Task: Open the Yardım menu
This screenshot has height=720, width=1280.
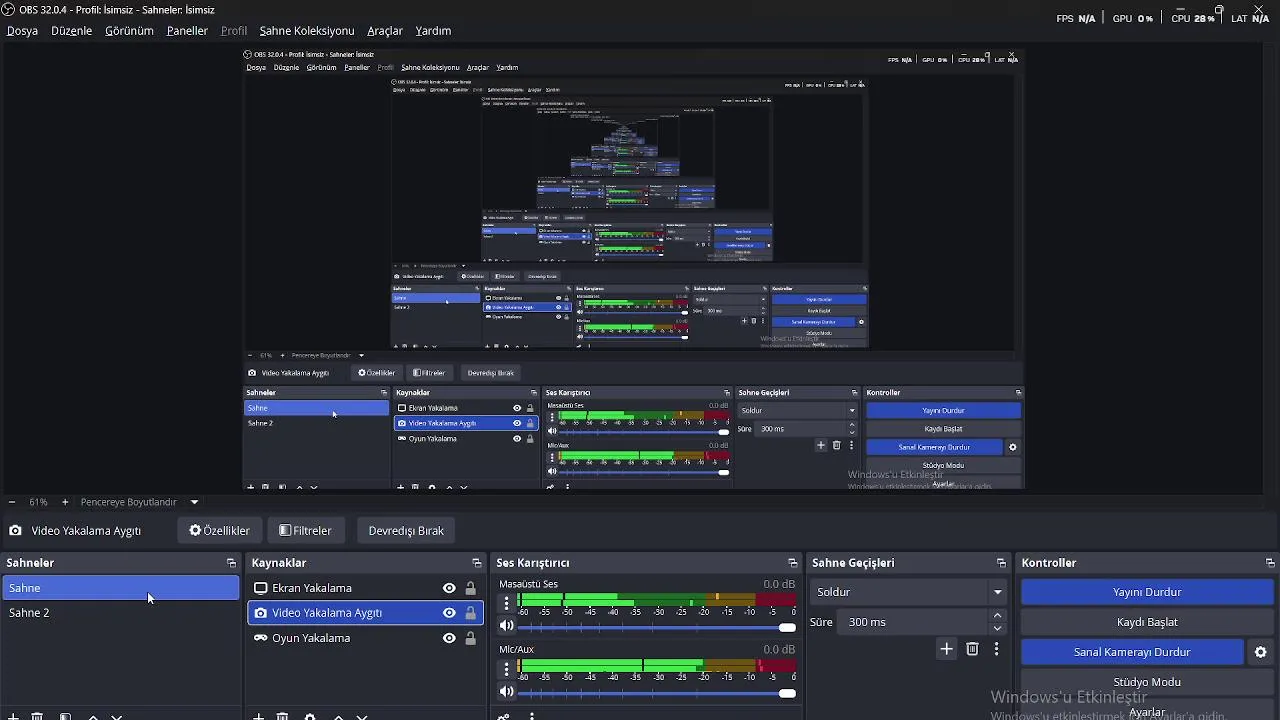Action: (433, 31)
